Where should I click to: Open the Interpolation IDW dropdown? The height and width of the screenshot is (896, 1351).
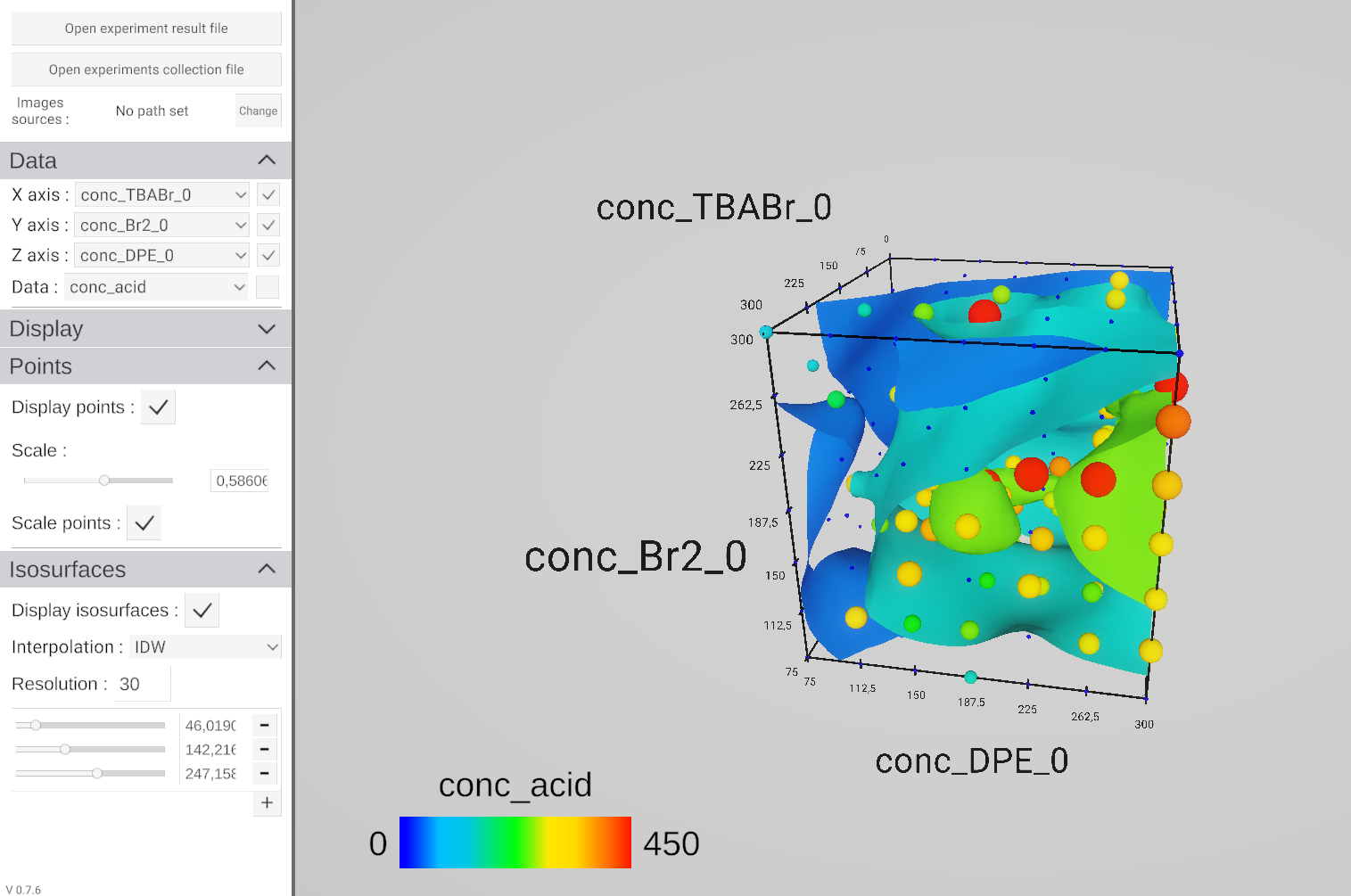205,647
